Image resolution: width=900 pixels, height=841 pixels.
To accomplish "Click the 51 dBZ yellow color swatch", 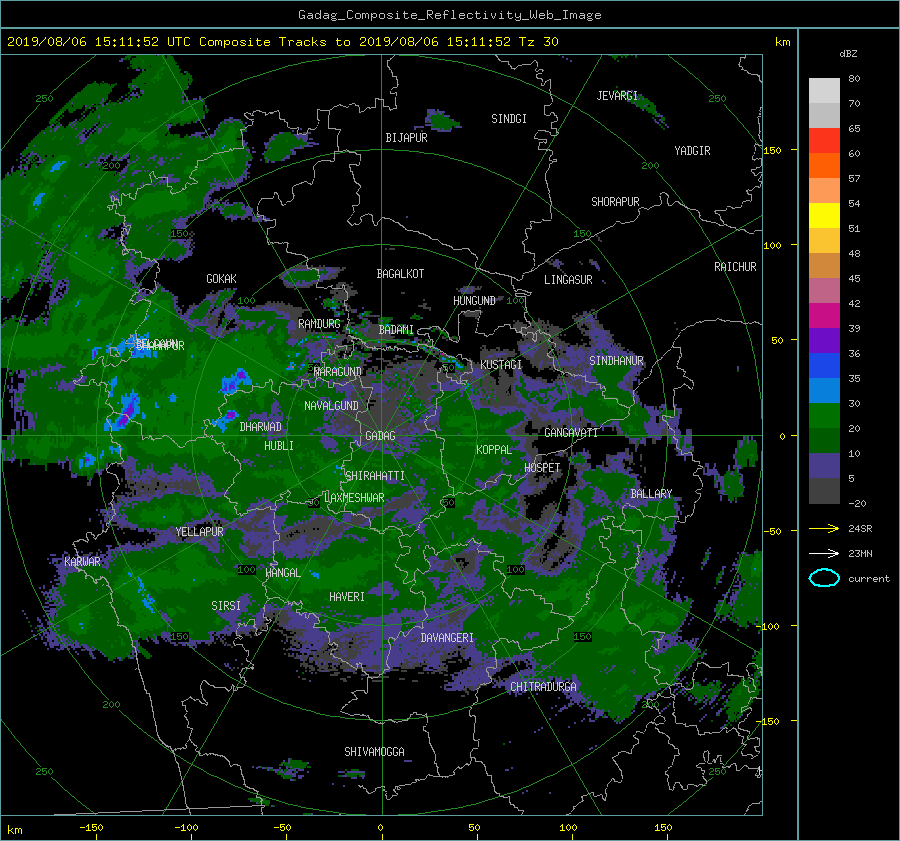I will click(824, 215).
